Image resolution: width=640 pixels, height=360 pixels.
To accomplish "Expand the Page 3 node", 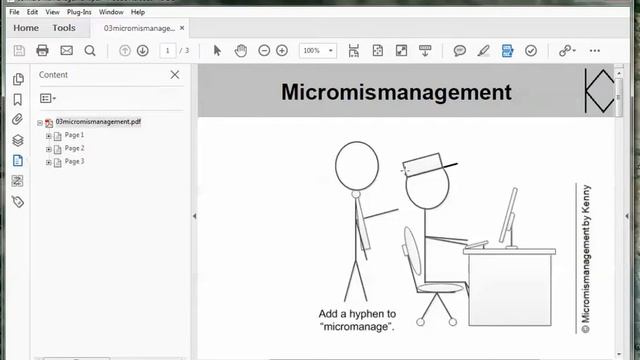I will [x=49, y=162].
